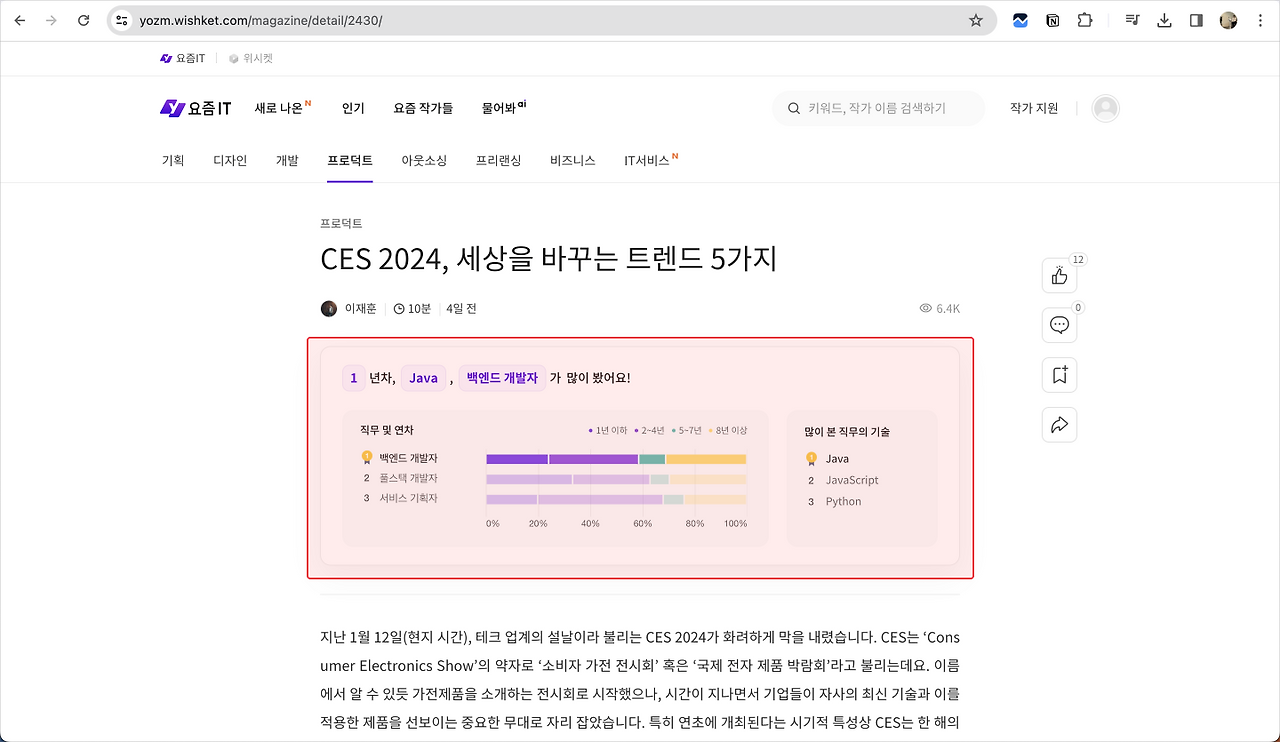Click the JavaScript skill row

(843, 480)
